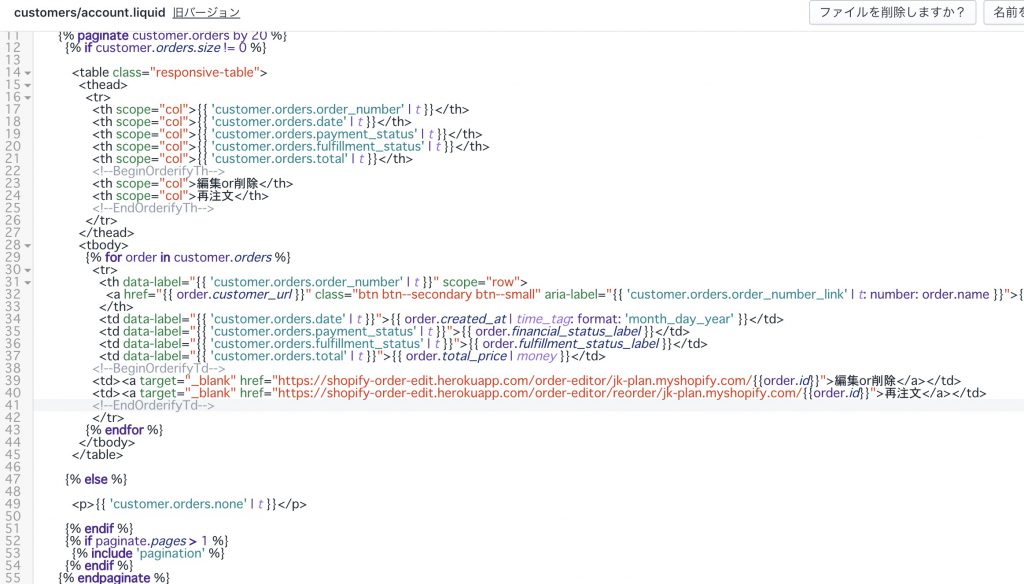The height and width of the screenshot is (584, 1024).
Task: Collapse the tr fold arrow at line 30
Action: pyautogui.click(x=28, y=270)
